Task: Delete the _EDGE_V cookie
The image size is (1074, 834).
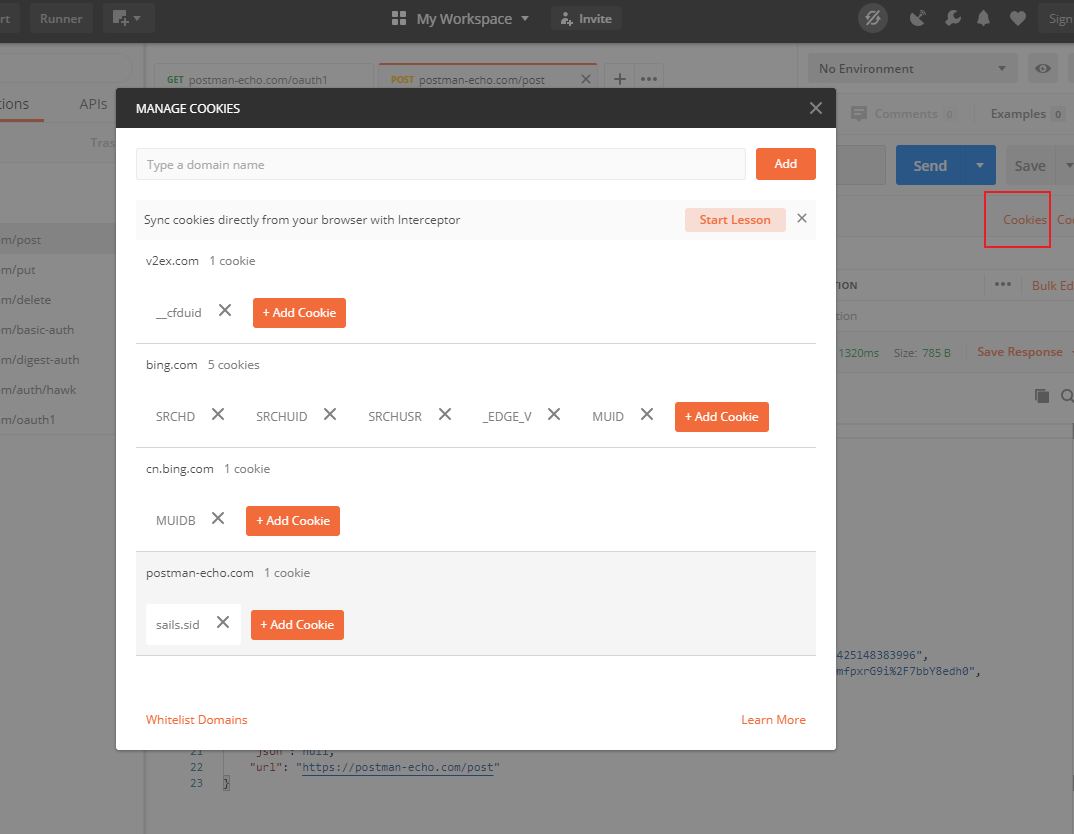Action: 554,415
